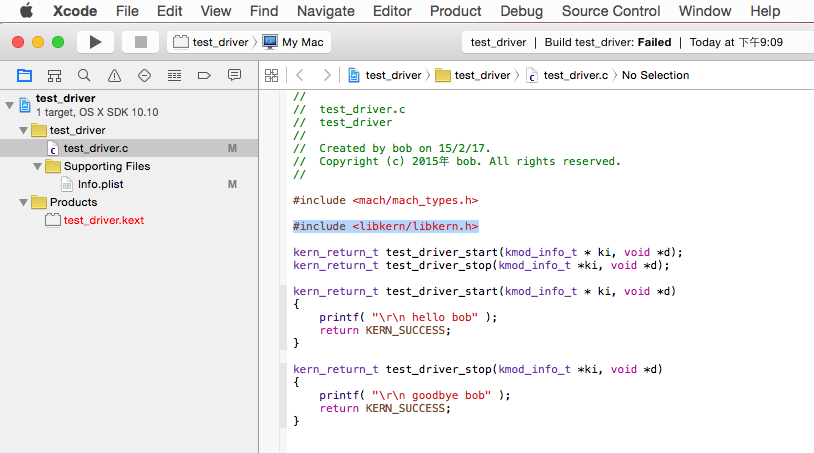Click the Copyright comment line
This screenshot has height=453, width=814.
(457, 161)
